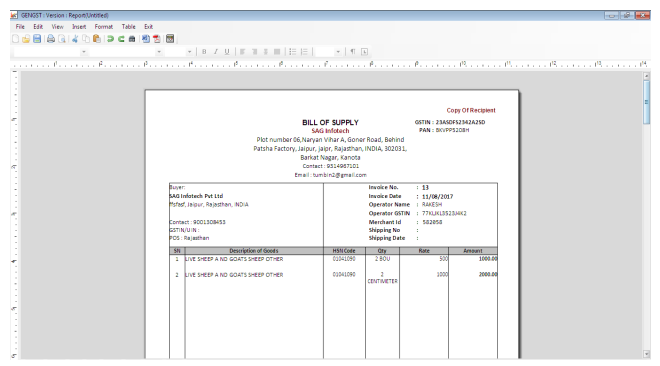The width and height of the screenshot is (660, 366).
Task: Undo the last action with the green arrow
Action: pyautogui.click(x=110, y=39)
